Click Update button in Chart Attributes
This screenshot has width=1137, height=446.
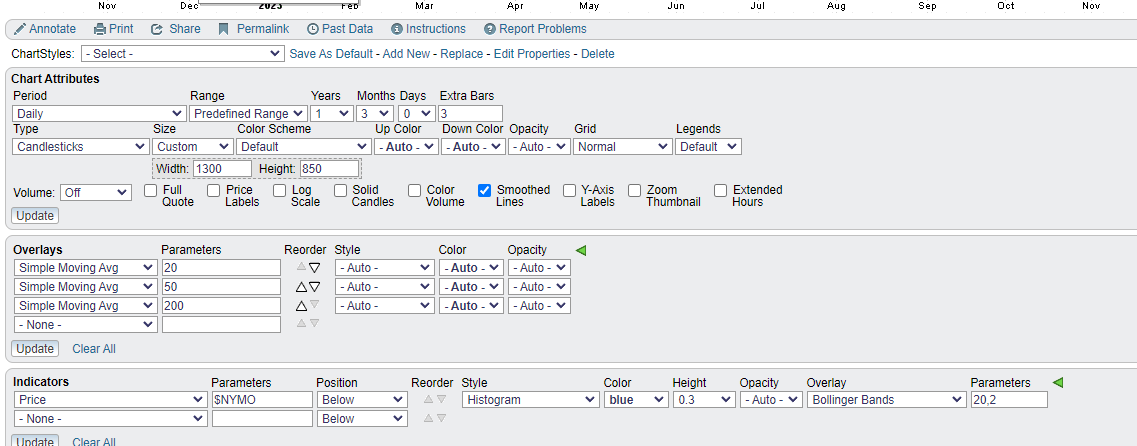click(36, 215)
